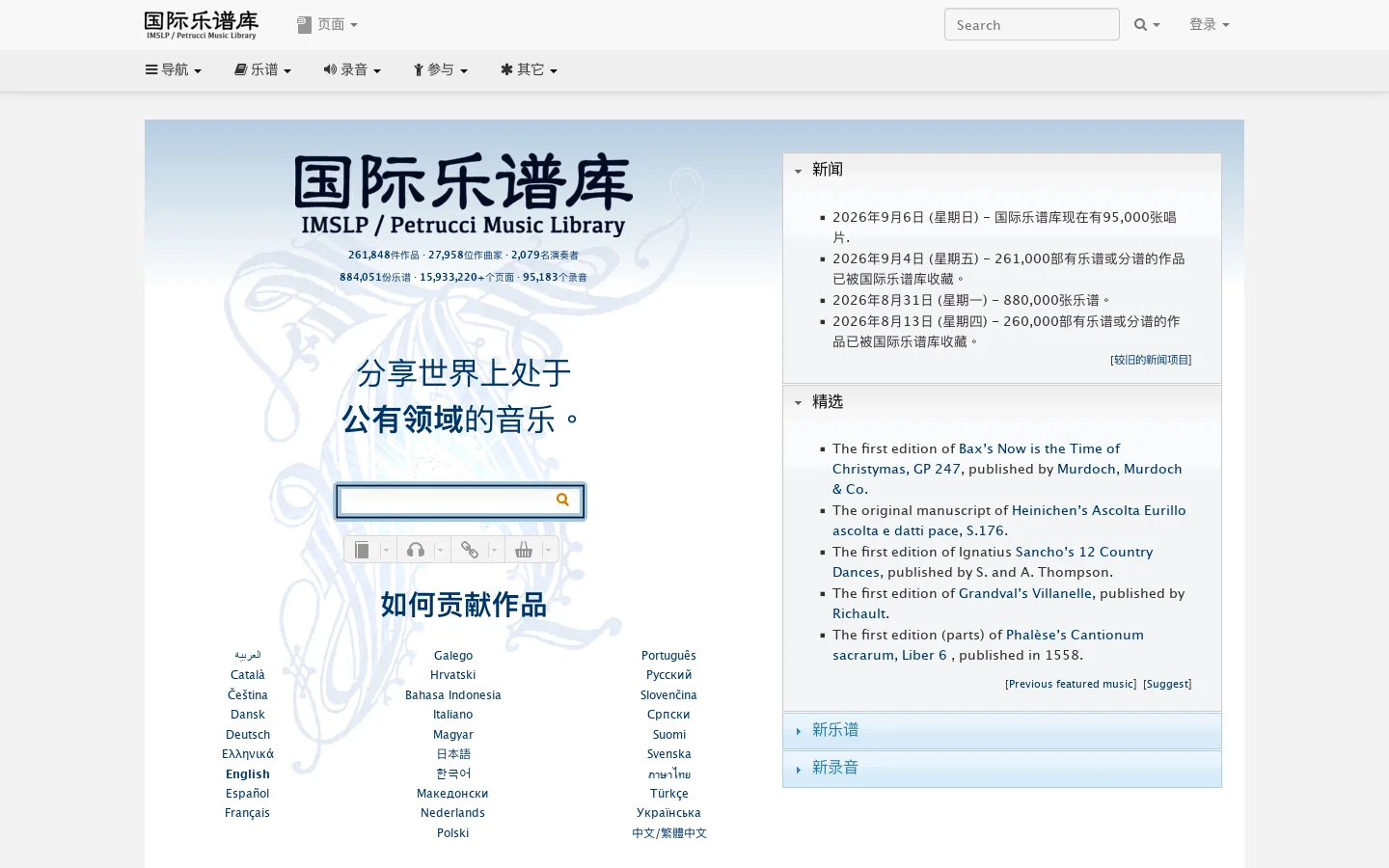Click the 261,848 works count
1389x868 pixels.
click(x=383, y=256)
